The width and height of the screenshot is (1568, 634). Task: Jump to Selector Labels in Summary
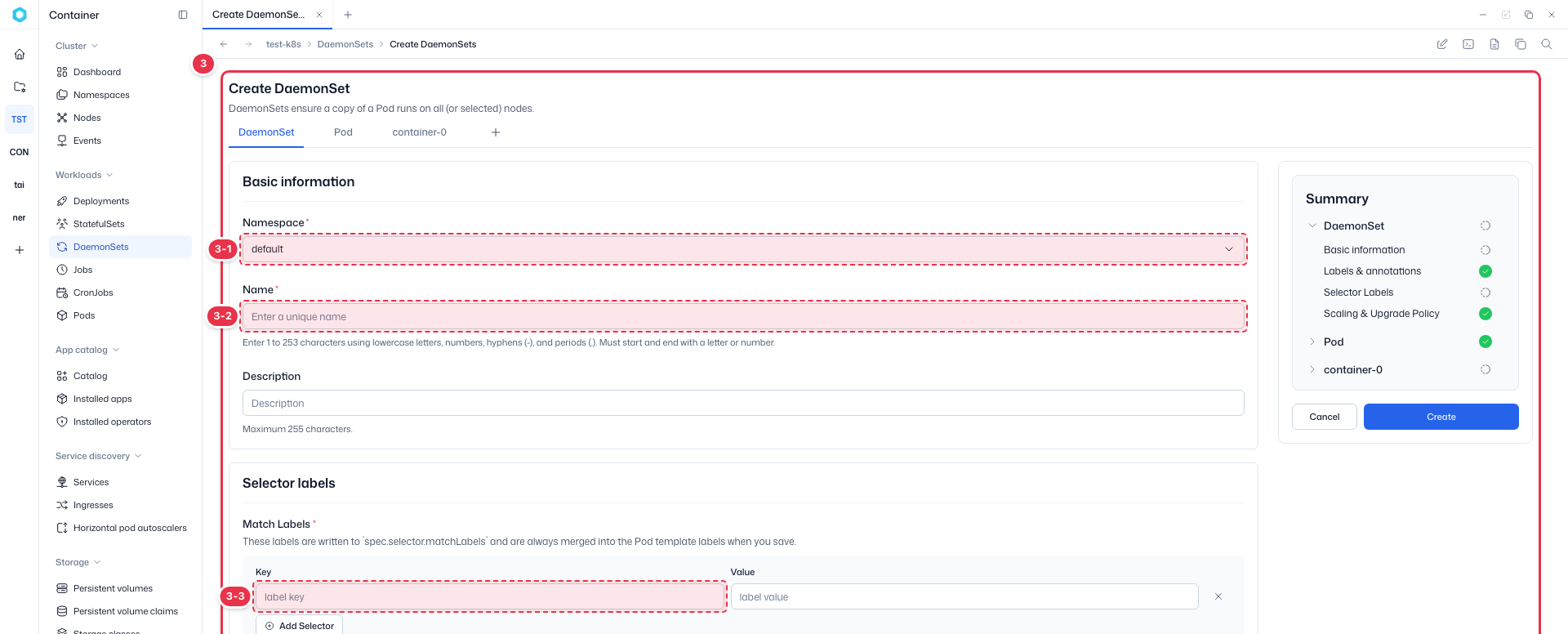pyautogui.click(x=1359, y=292)
